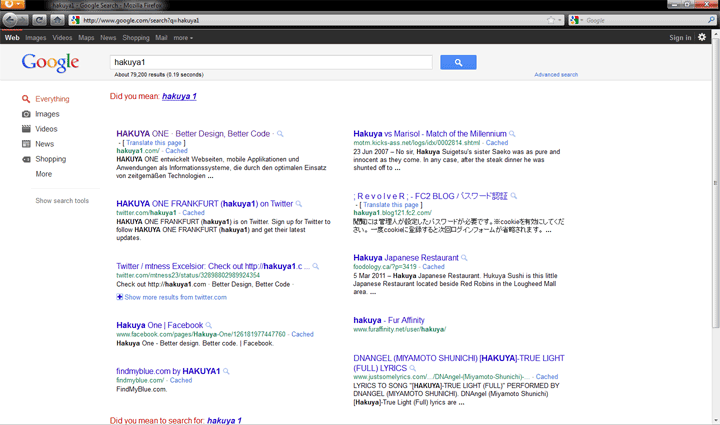720x425 pixels.
Task: Open Maps in the top black bar
Action: pos(86,38)
